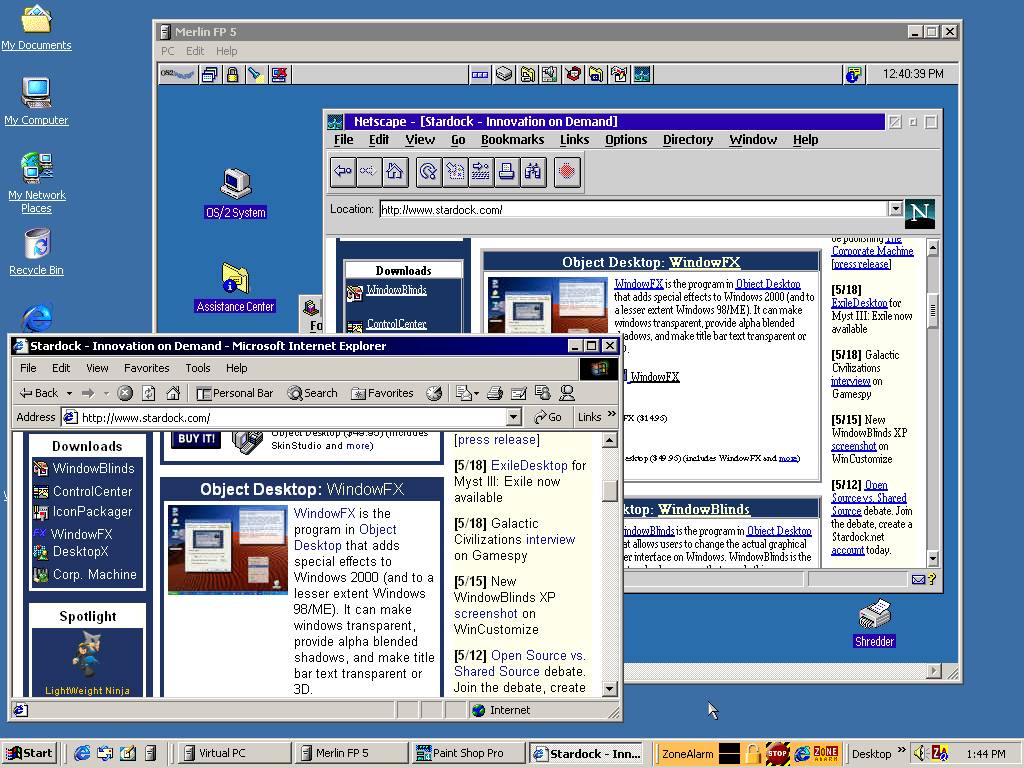1024x768 pixels.
Task: Click the Home icon in Netscape toolbar
Action: (395, 172)
